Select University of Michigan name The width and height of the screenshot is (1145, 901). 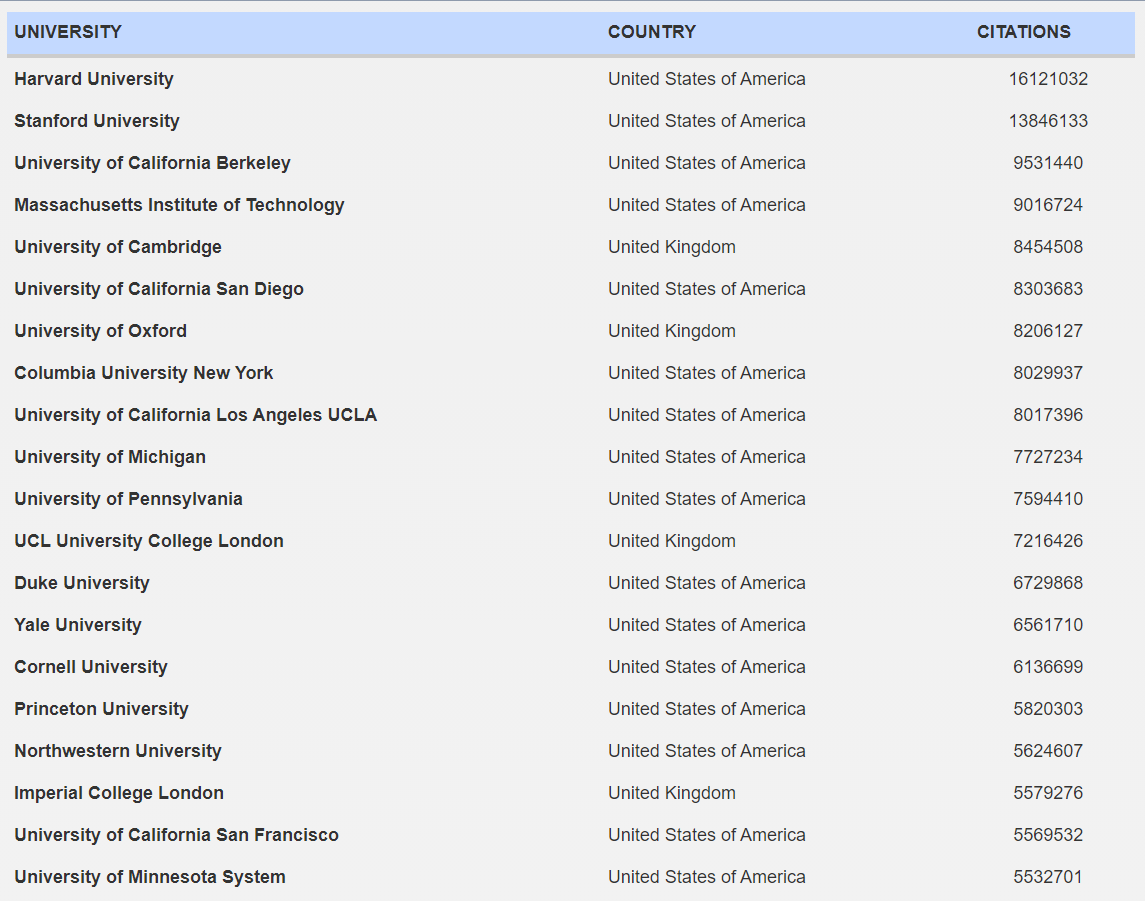point(110,457)
